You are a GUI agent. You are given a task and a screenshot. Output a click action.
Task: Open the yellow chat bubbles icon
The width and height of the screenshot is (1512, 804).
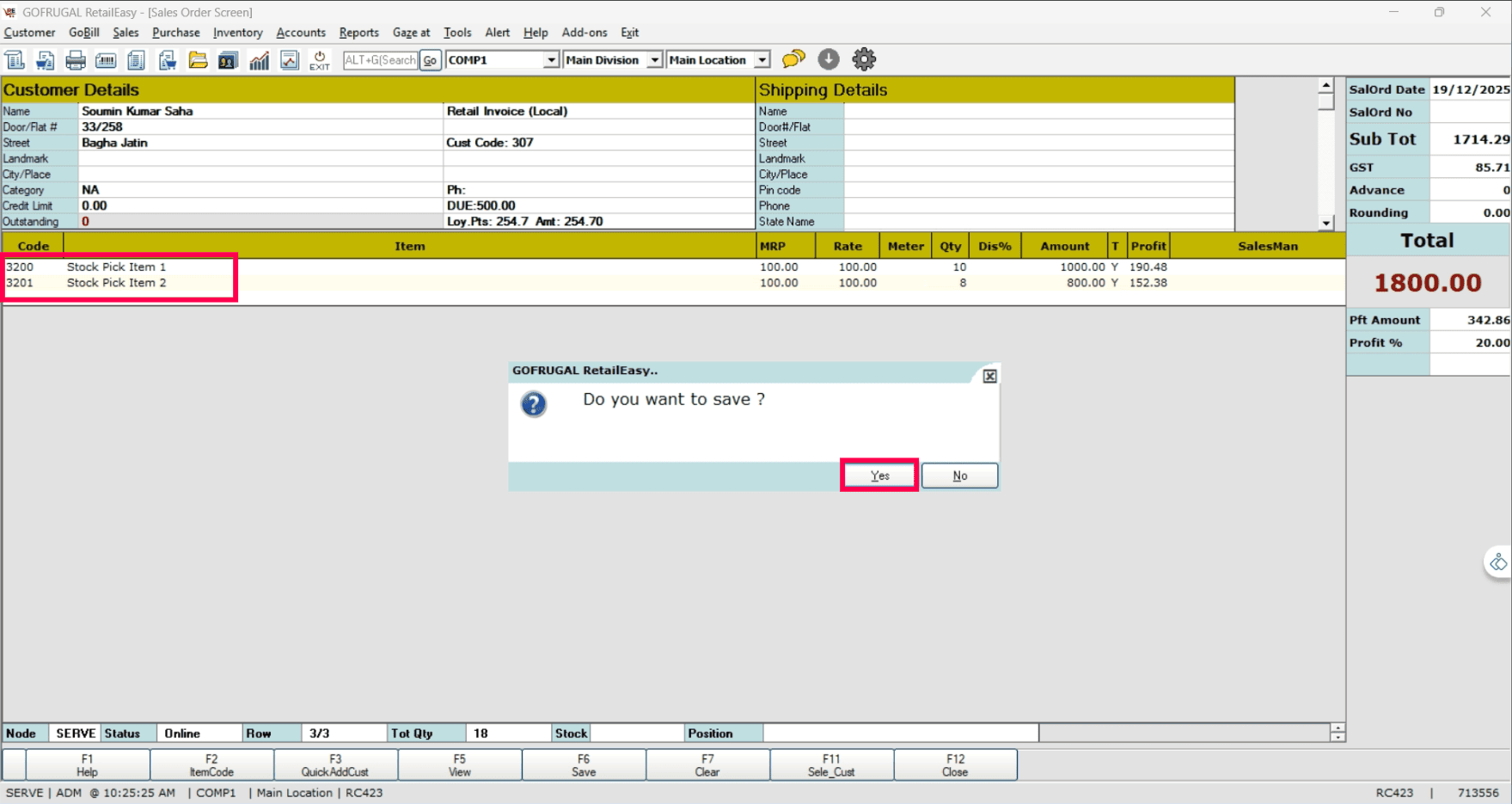coord(793,59)
